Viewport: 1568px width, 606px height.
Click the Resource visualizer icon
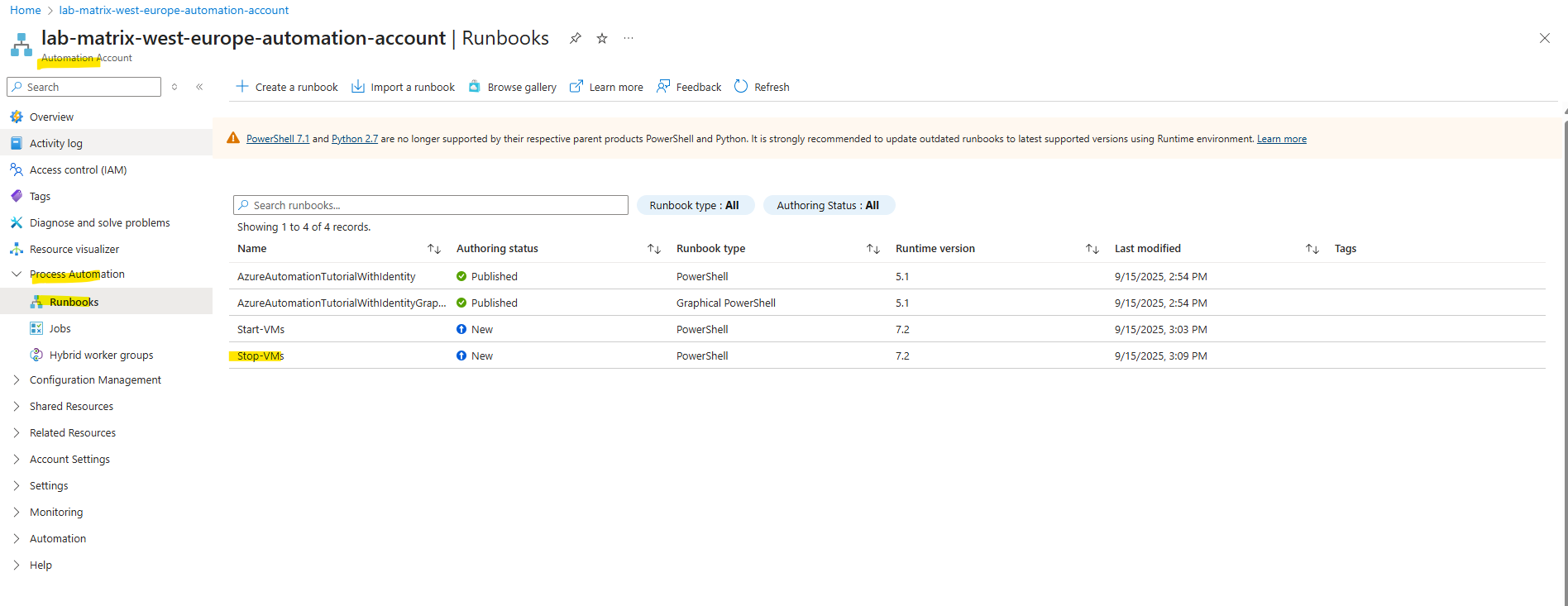point(17,249)
